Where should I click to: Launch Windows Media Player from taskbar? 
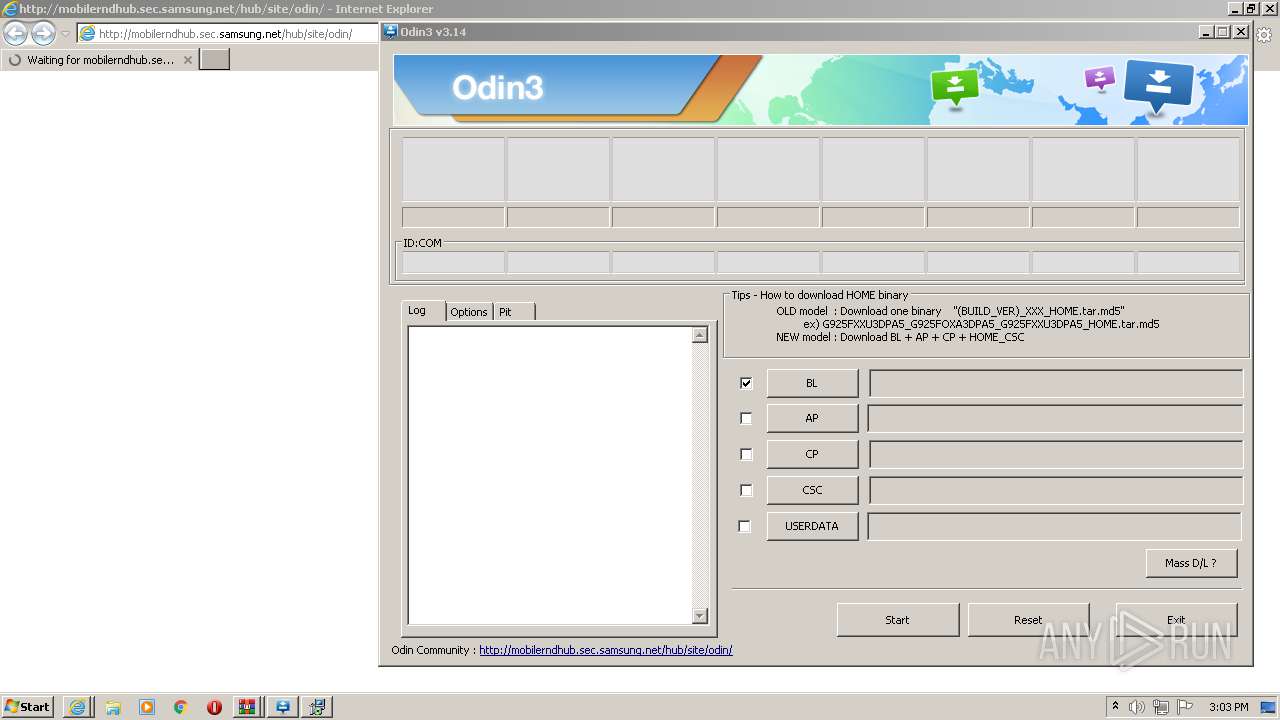tap(147, 707)
